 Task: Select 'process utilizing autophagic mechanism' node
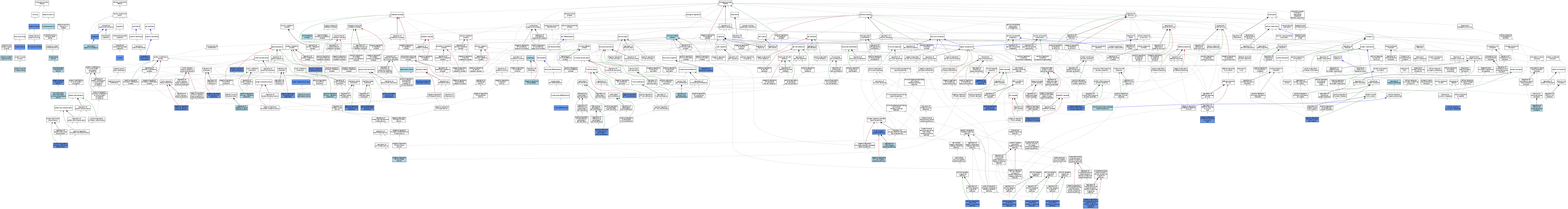[748, 26]
